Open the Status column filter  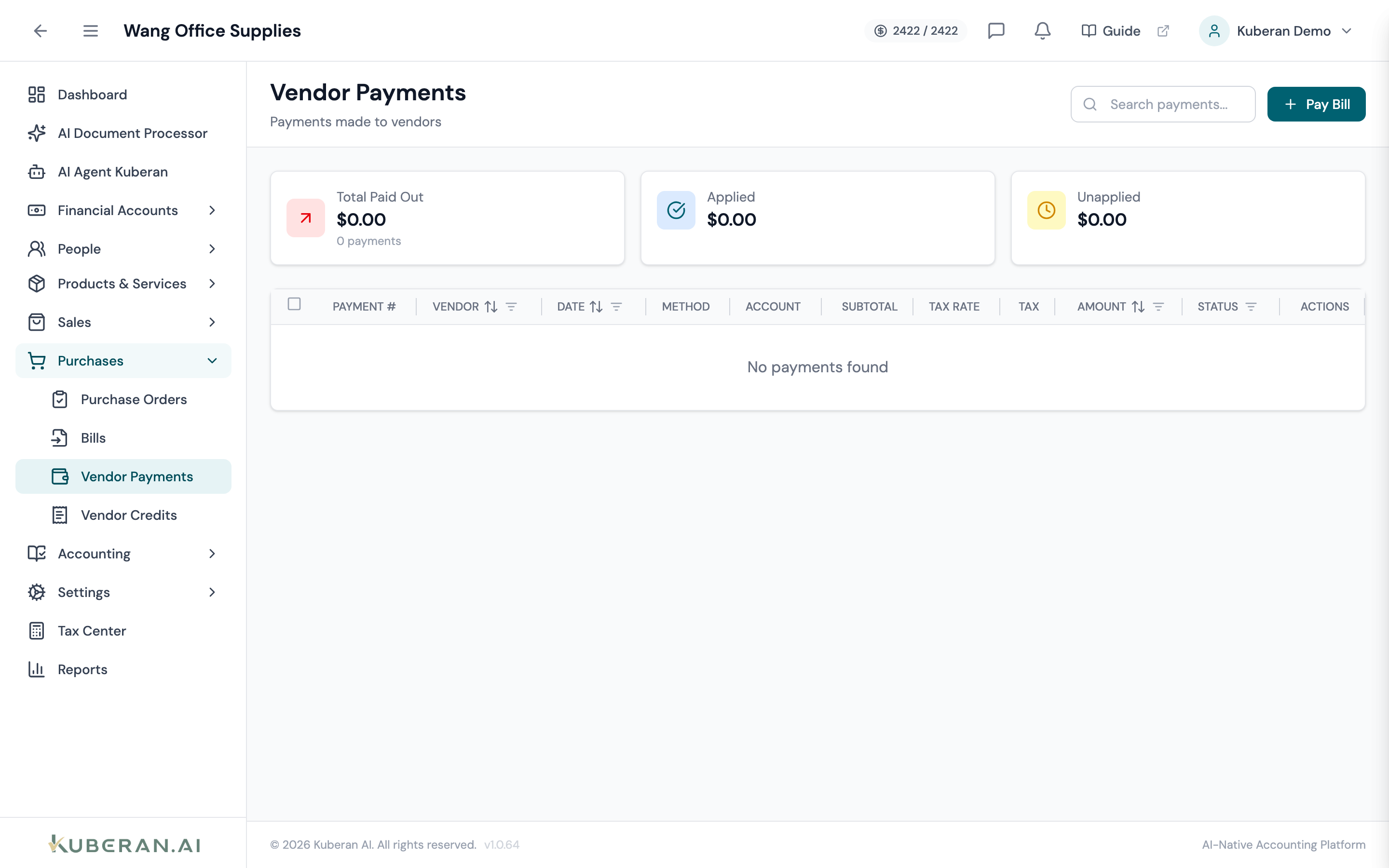[x=1251, y=307]
